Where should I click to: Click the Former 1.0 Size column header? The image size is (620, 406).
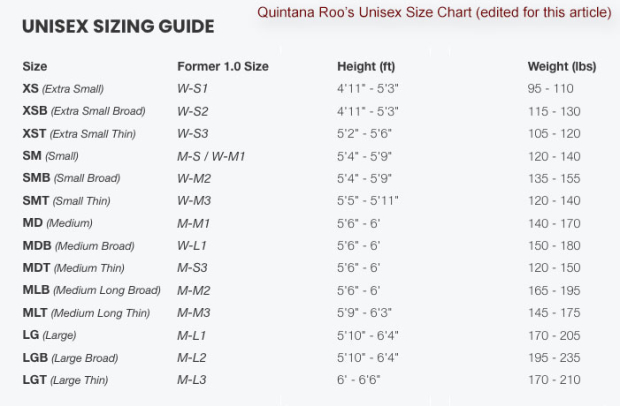(x=222, y=67)
